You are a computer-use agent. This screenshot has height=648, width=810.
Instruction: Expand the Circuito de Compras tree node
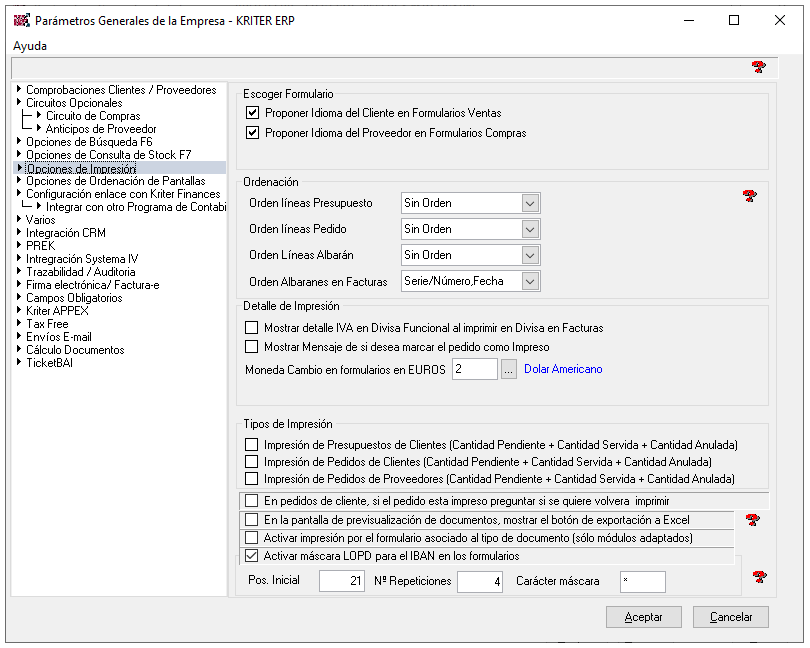click(x=39, y=116)
